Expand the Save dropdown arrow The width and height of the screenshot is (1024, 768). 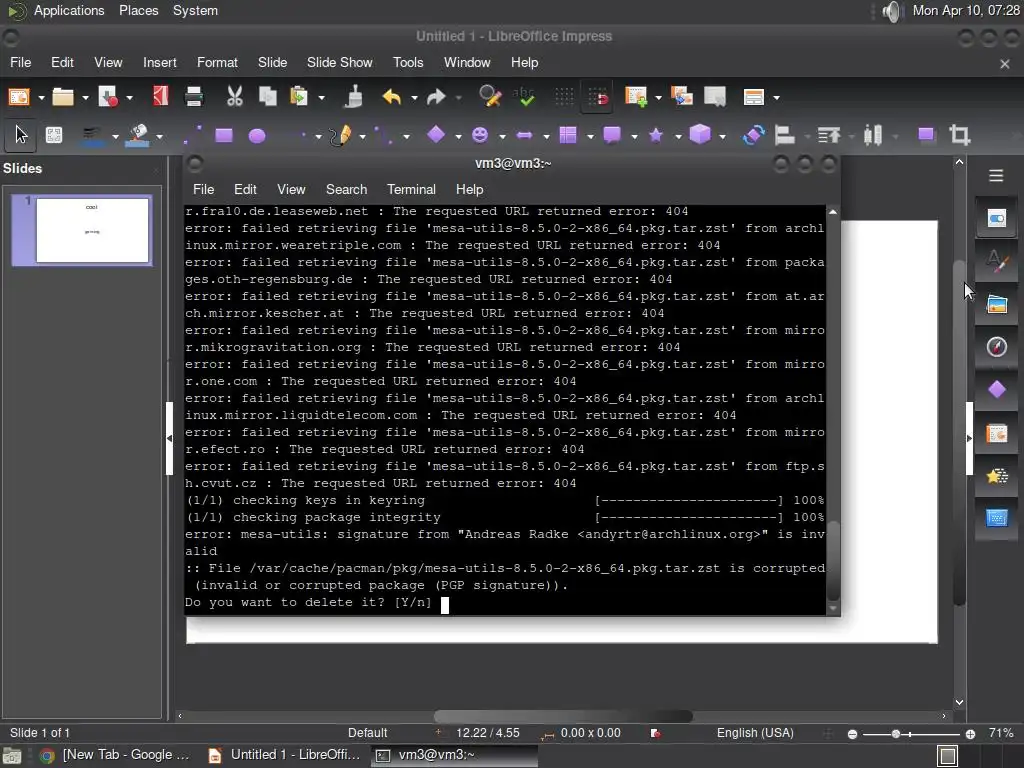[129, 98]
